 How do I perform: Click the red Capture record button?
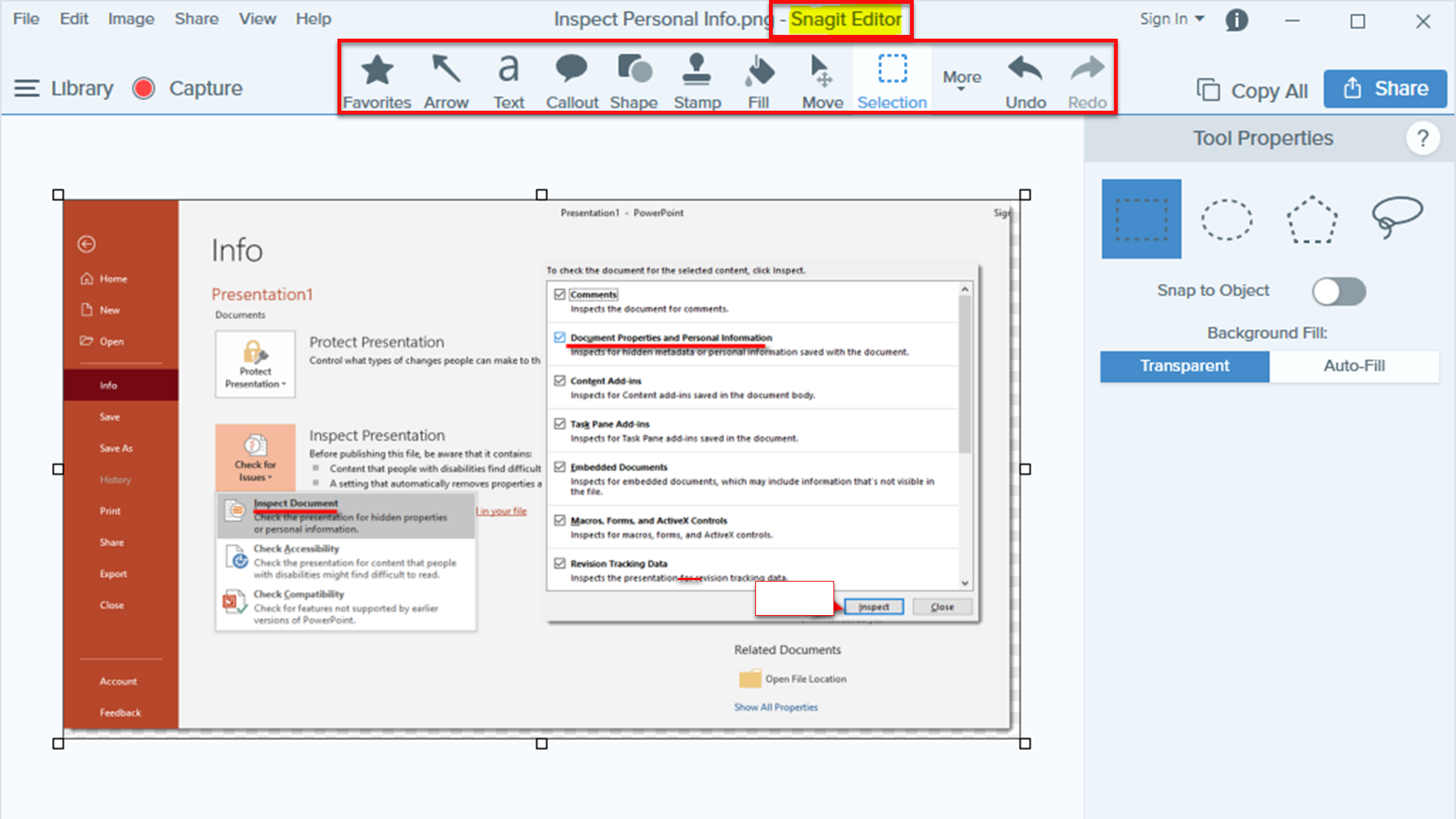click(143, 89)
